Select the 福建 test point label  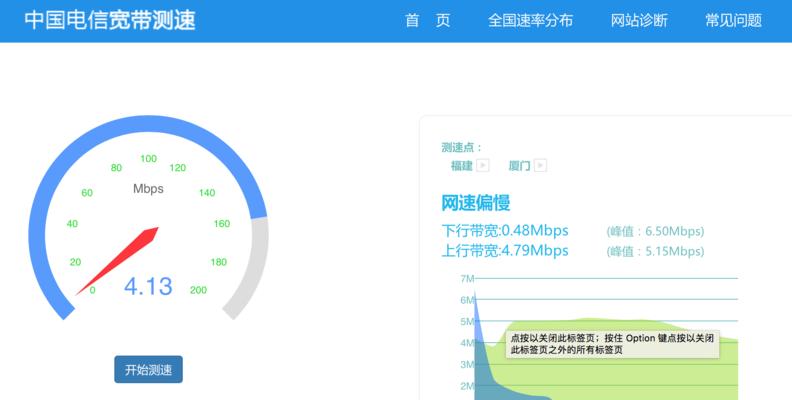point(462,166)
